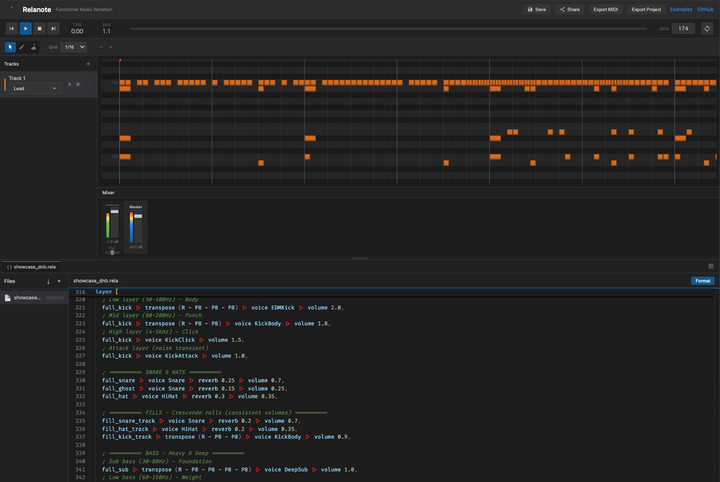Open the showcase_dnb.rela editor tab
Viewport: 720px width, 482px height.
click(x=30, y=267)
